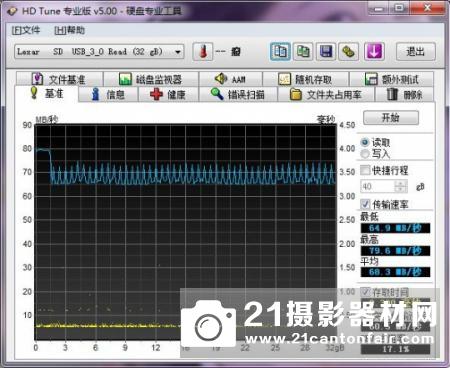Open the 健康 health tab
This screenshot has width=450, height=368.
pos(168,95)
